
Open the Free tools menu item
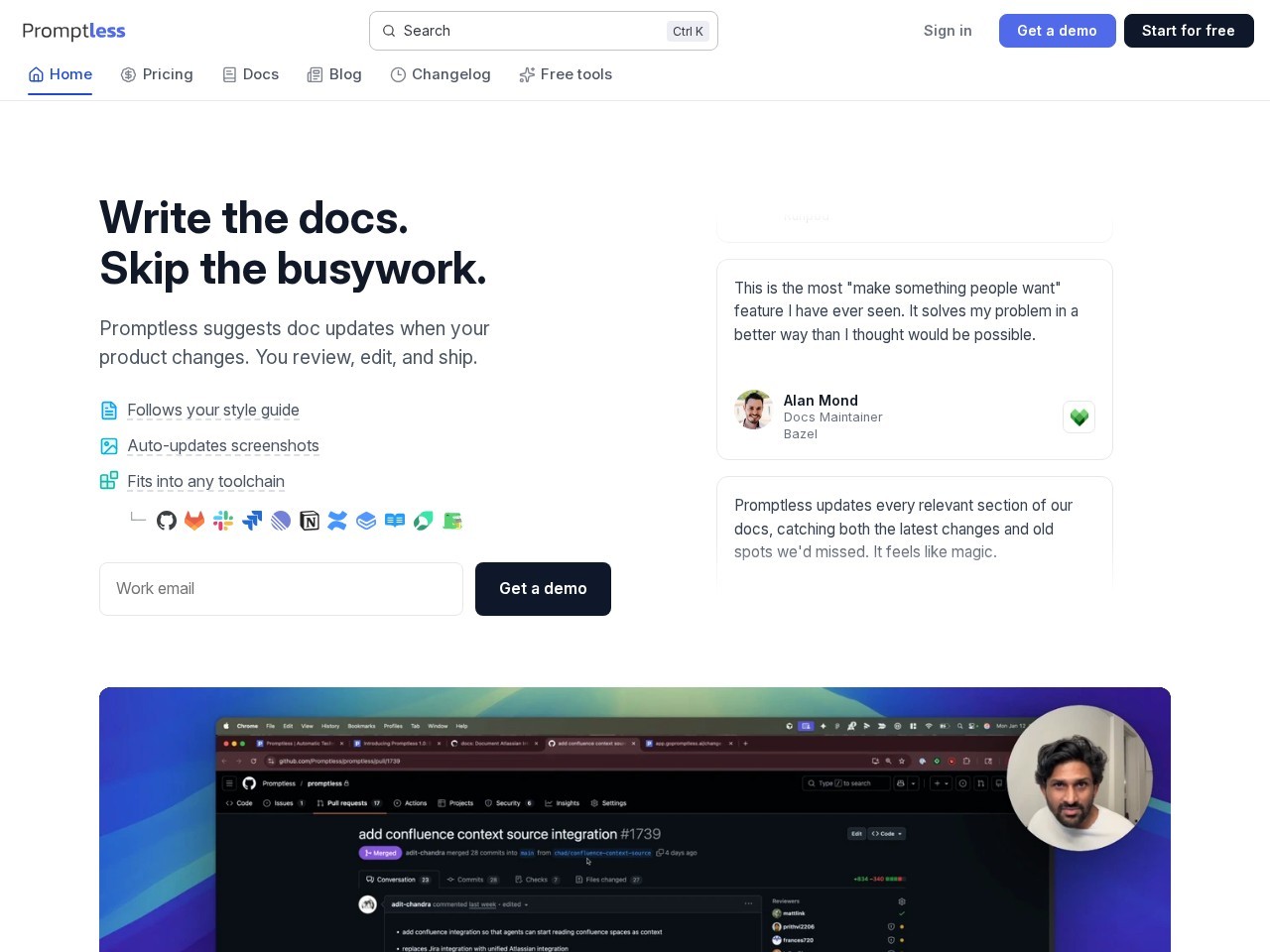pyautogui.click(x=566, y=74)
